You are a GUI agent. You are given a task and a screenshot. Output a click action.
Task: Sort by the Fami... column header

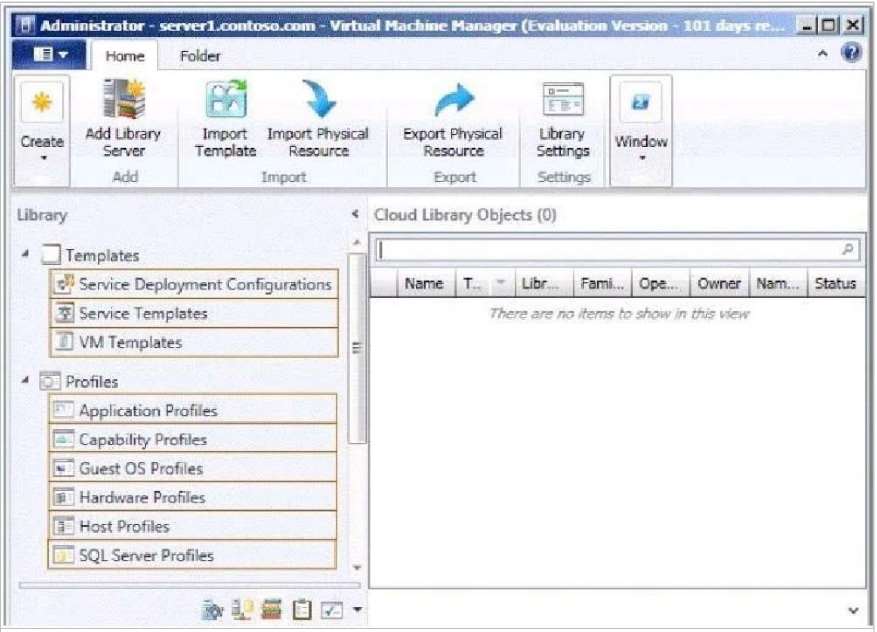pos(602,284)
